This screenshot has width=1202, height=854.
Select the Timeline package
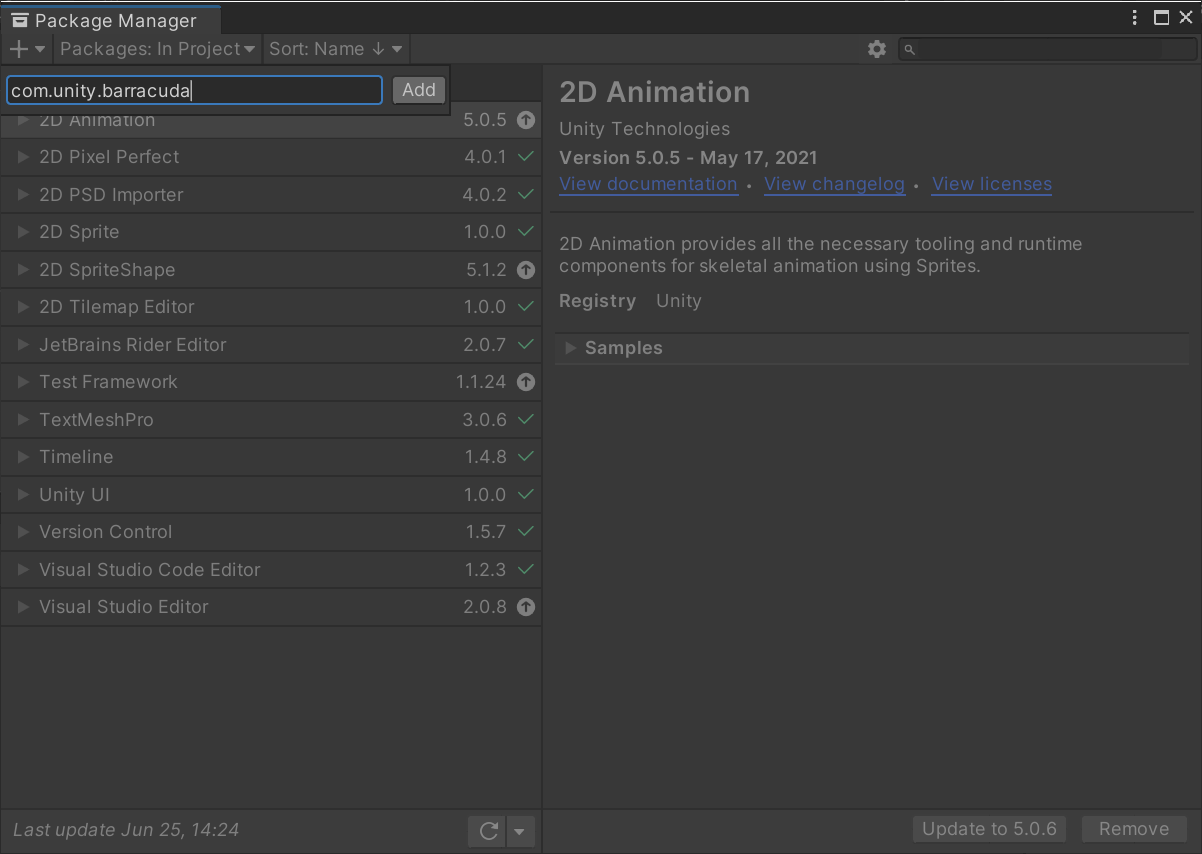(76, 457)
